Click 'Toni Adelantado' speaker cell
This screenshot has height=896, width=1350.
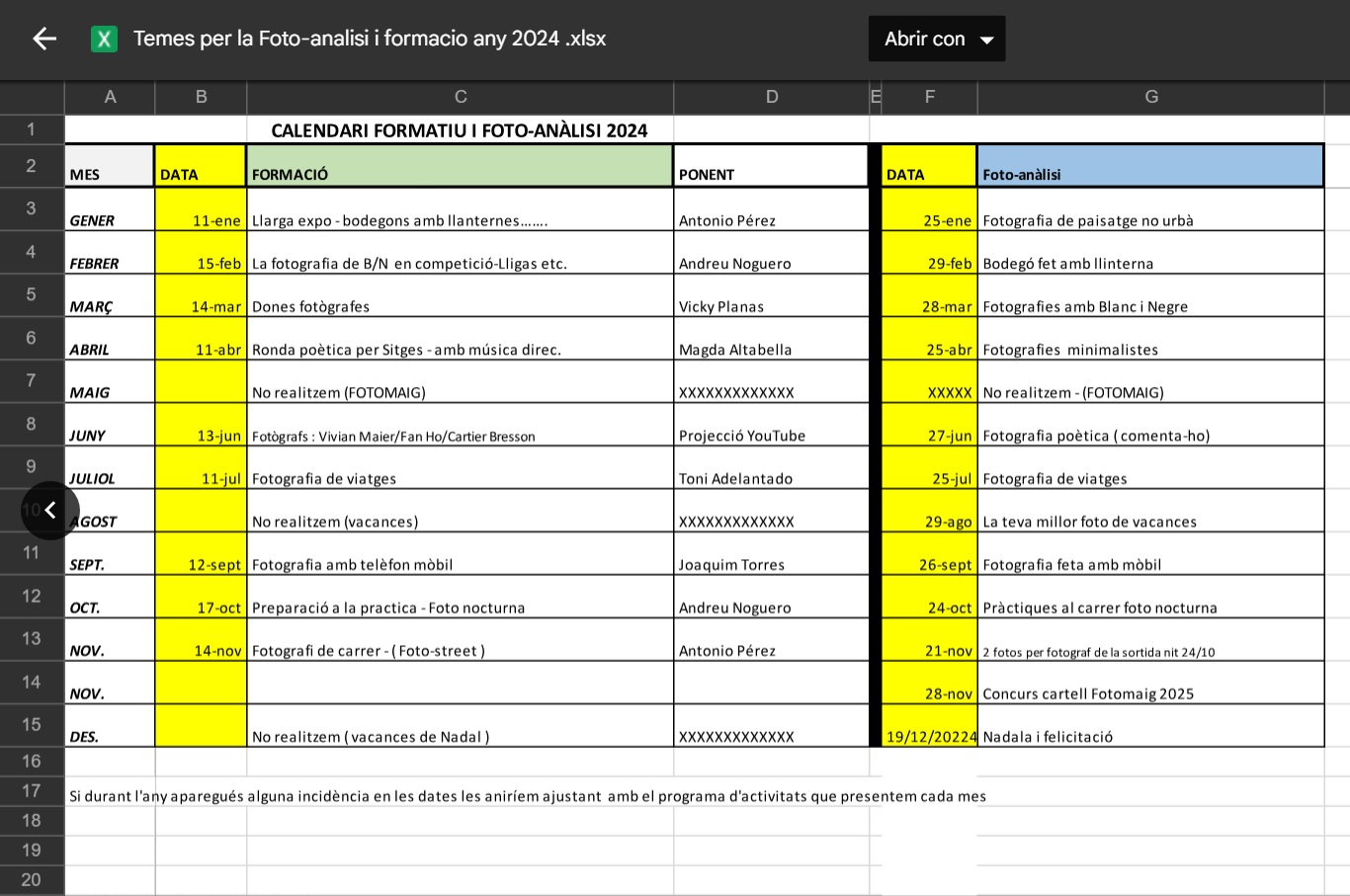[771, 468]
